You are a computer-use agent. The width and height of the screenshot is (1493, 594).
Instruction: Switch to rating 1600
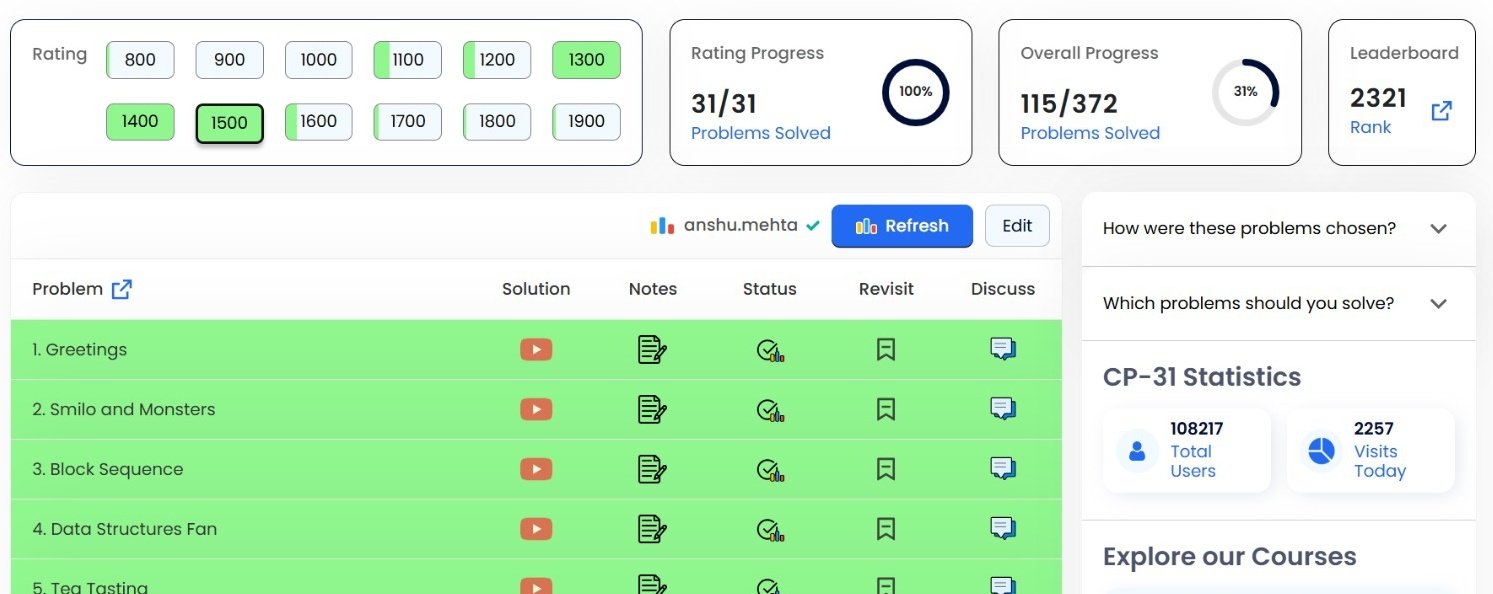tap(318, 122)
